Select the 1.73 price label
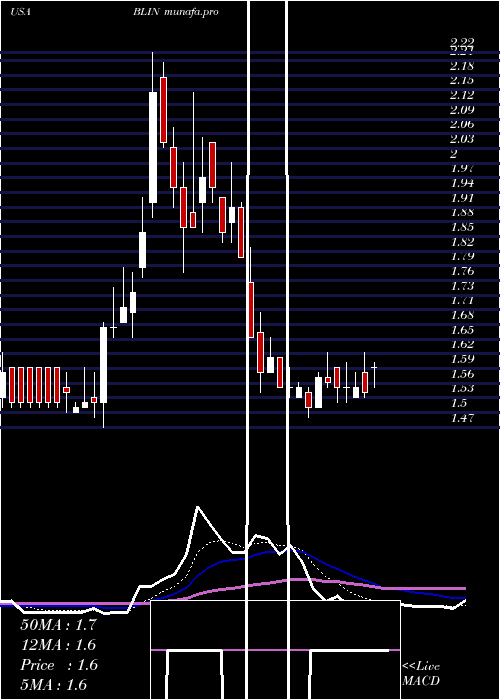The image size is (500, 700). click(x=462, y=286)
